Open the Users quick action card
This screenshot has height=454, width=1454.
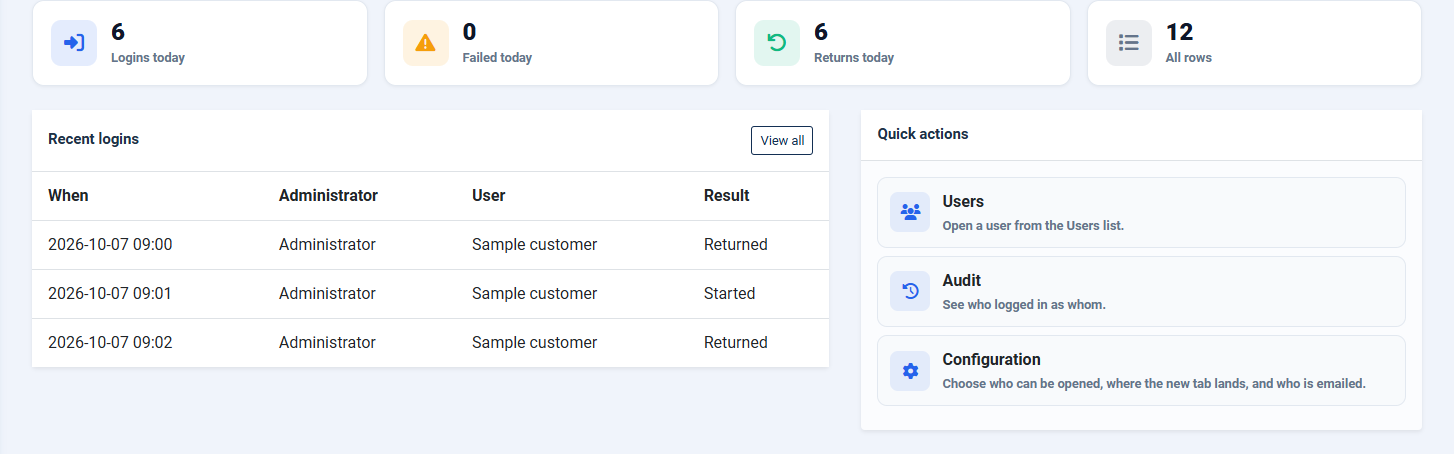1141,212
